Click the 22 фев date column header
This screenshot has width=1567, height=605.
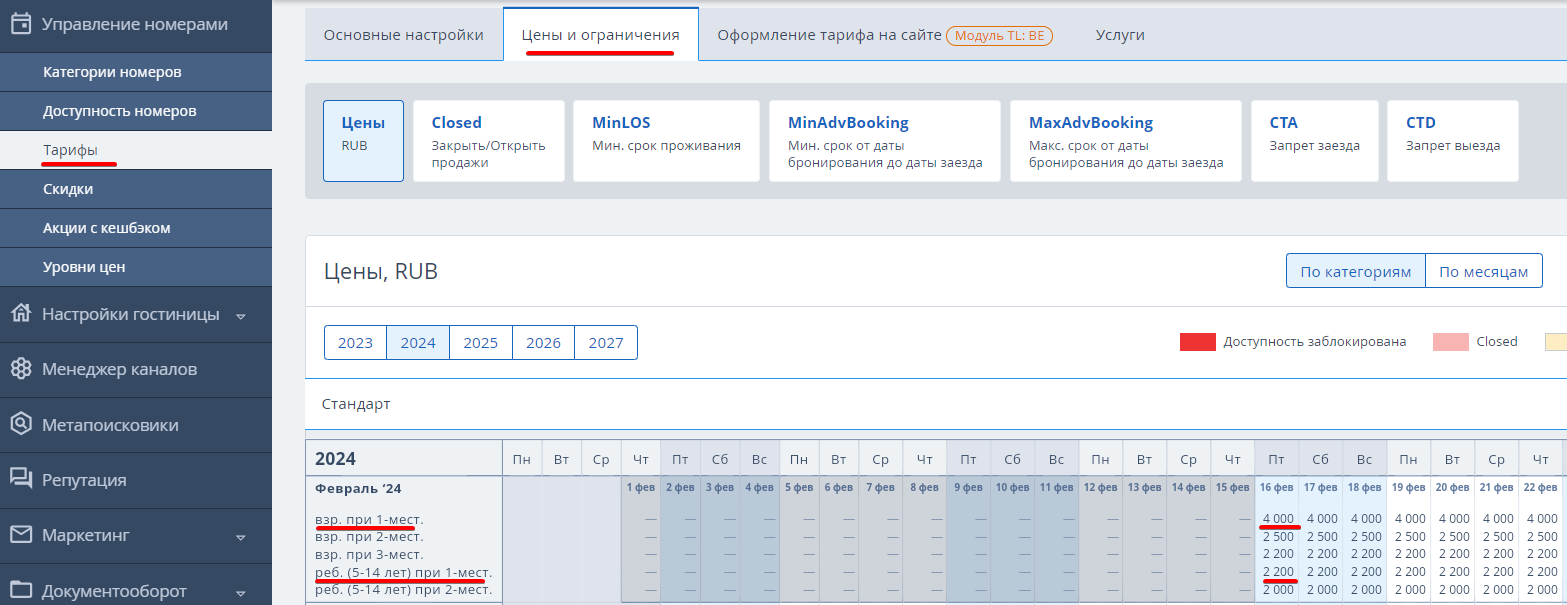pyautogui.click(x=1541, y=487)
